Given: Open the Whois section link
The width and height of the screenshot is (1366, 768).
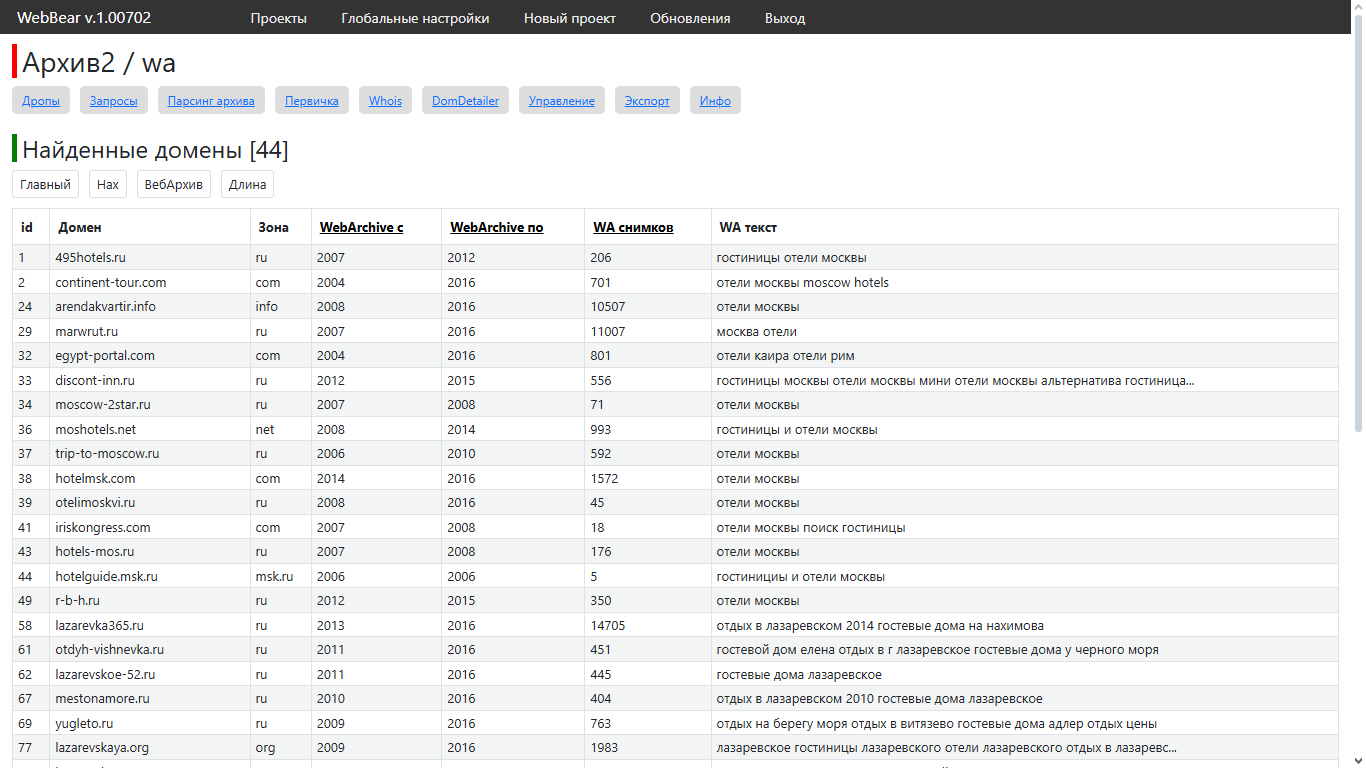Looking at the screenshot, I should pos(385,100).
